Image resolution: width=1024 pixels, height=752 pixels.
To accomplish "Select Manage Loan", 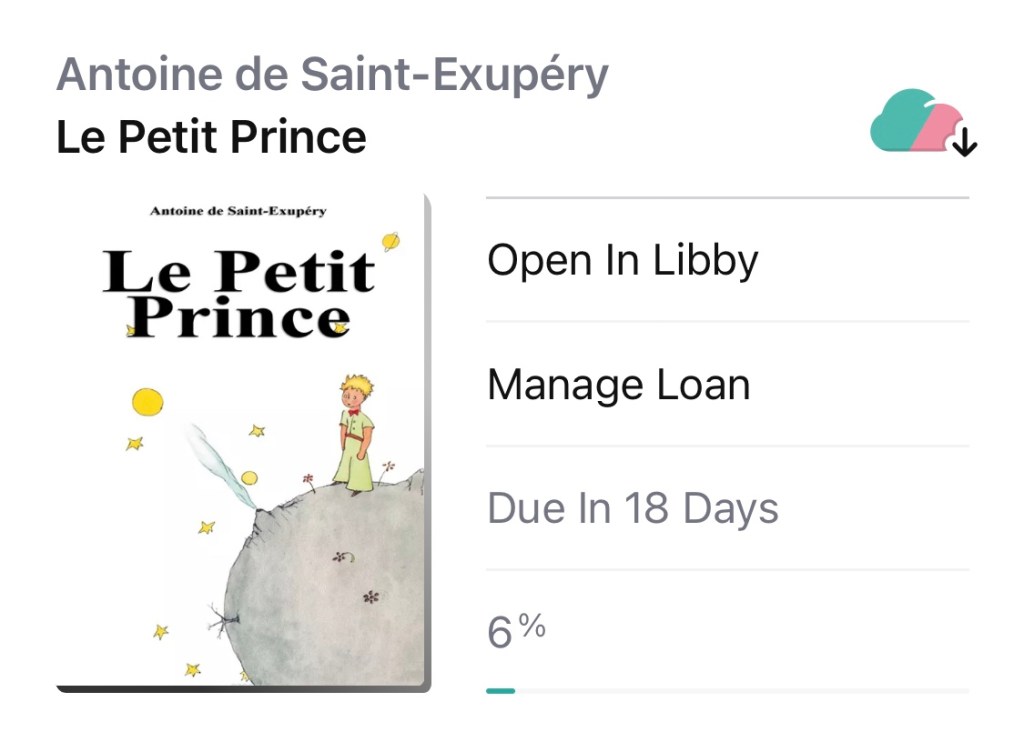I will pos(618,385).
